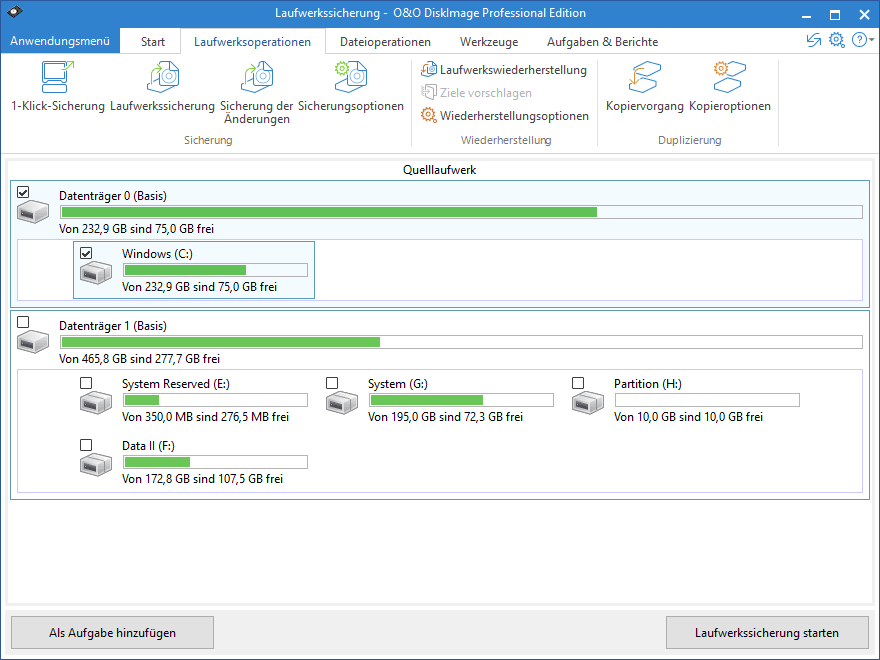This screenshot has height=660, width=880.
Task: Select the Ziele vorschlagen option
Action: 476,93
